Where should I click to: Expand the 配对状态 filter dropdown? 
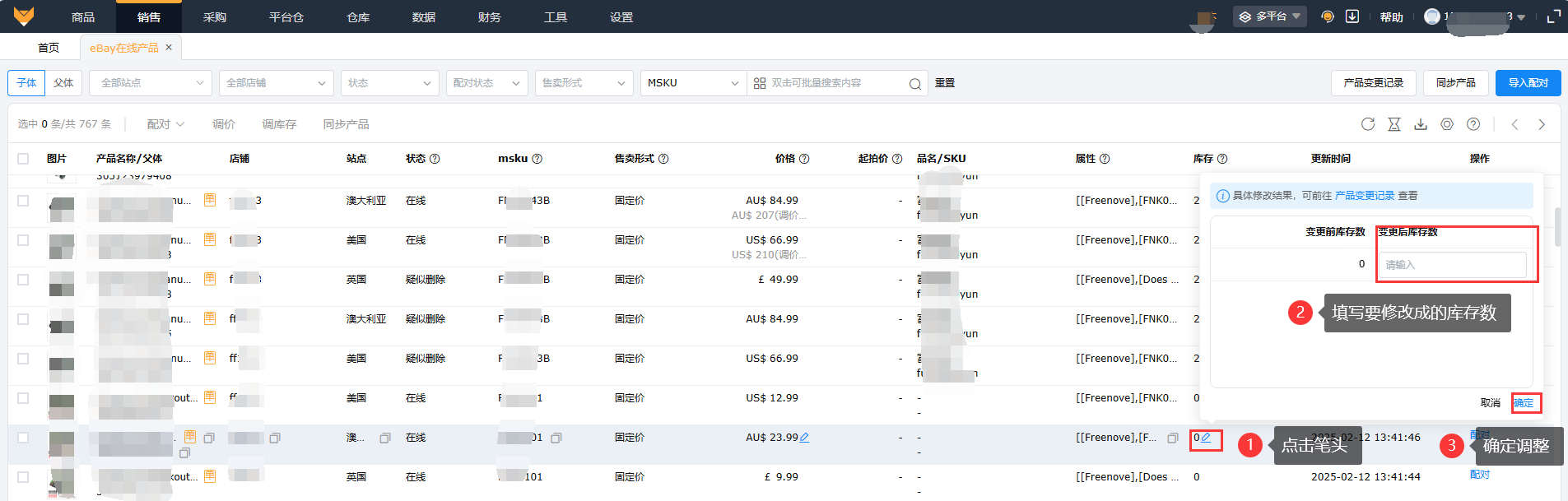[486, 83]
